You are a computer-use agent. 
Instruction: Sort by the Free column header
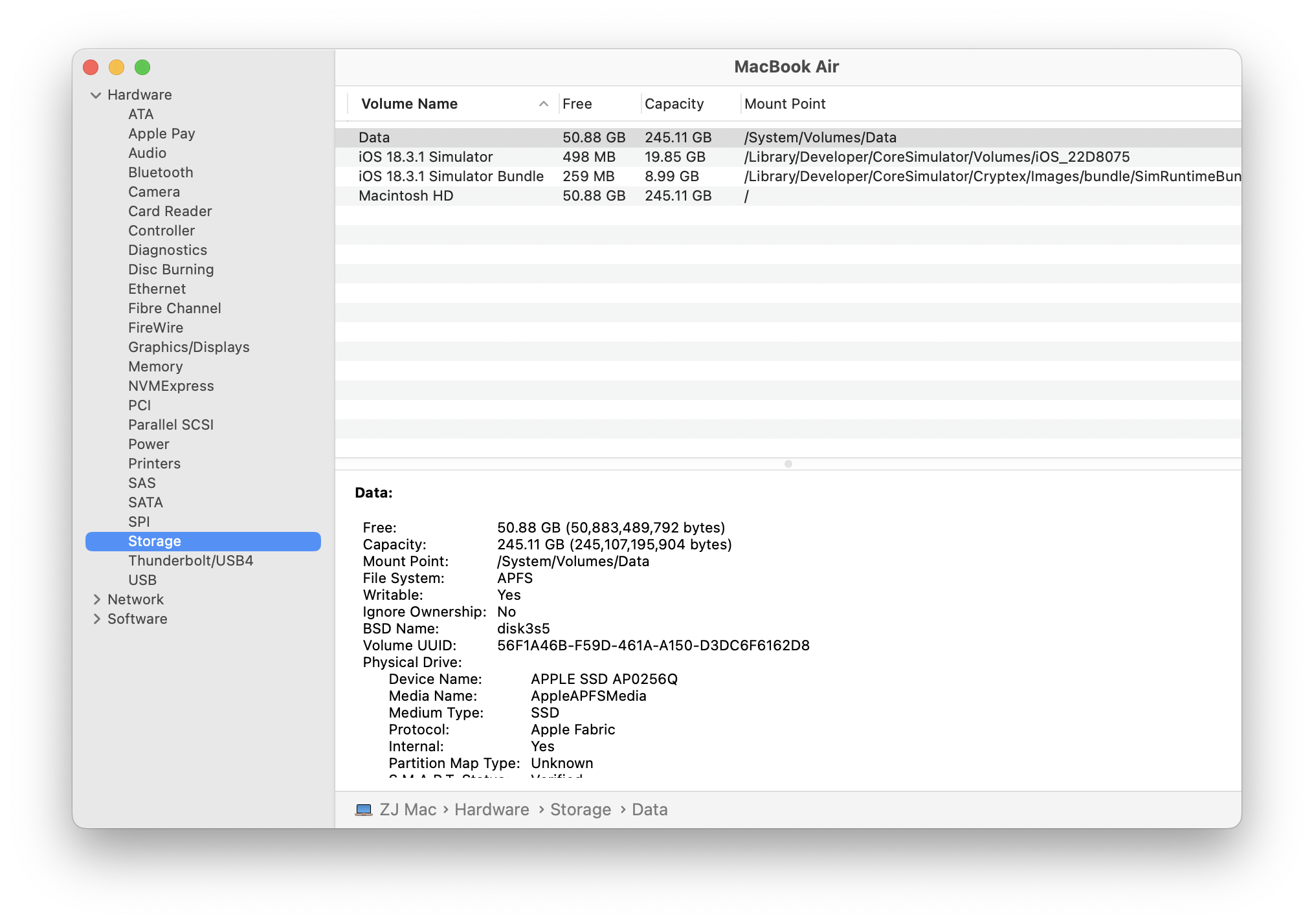point(577,104)
